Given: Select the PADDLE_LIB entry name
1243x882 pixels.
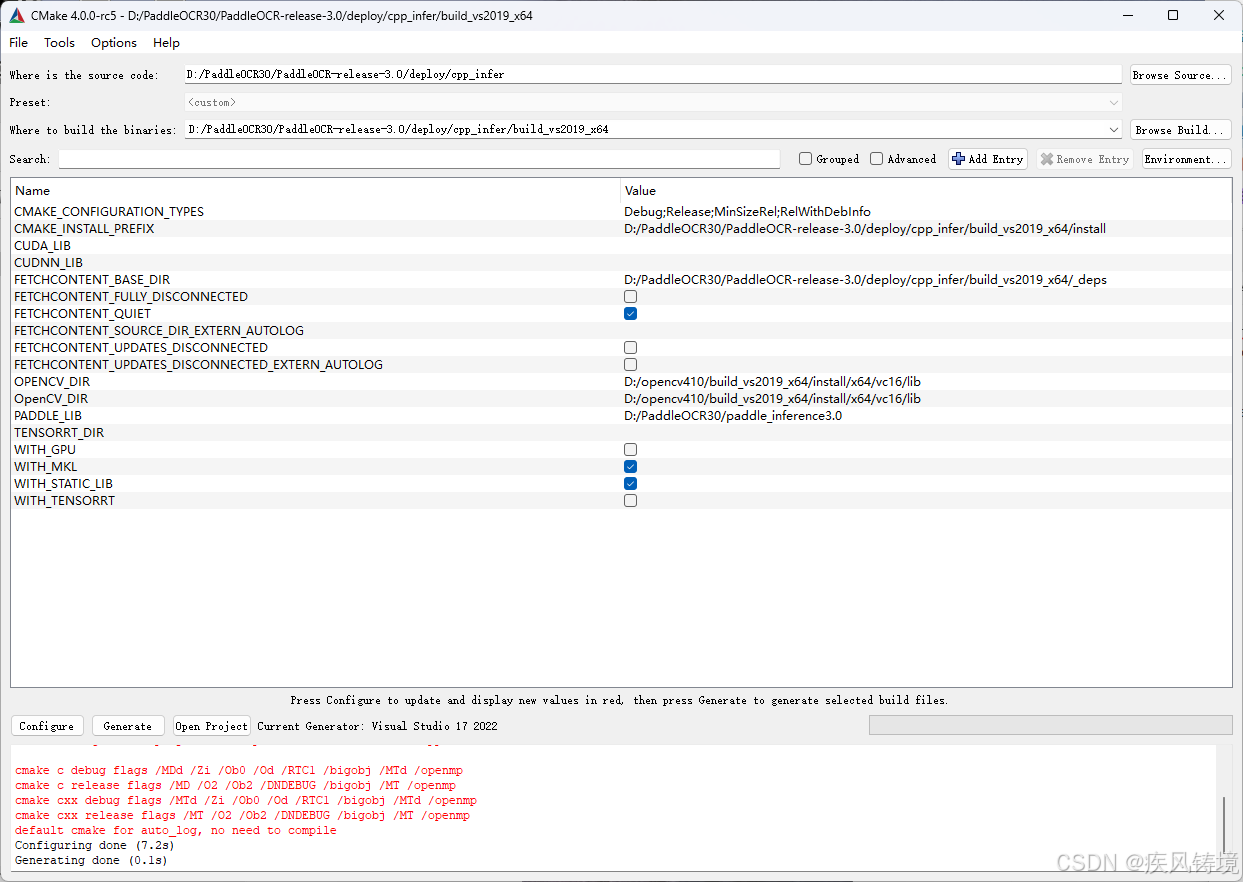Looking at the screenshot, I should pyautogui.click(x=48, y=416).
